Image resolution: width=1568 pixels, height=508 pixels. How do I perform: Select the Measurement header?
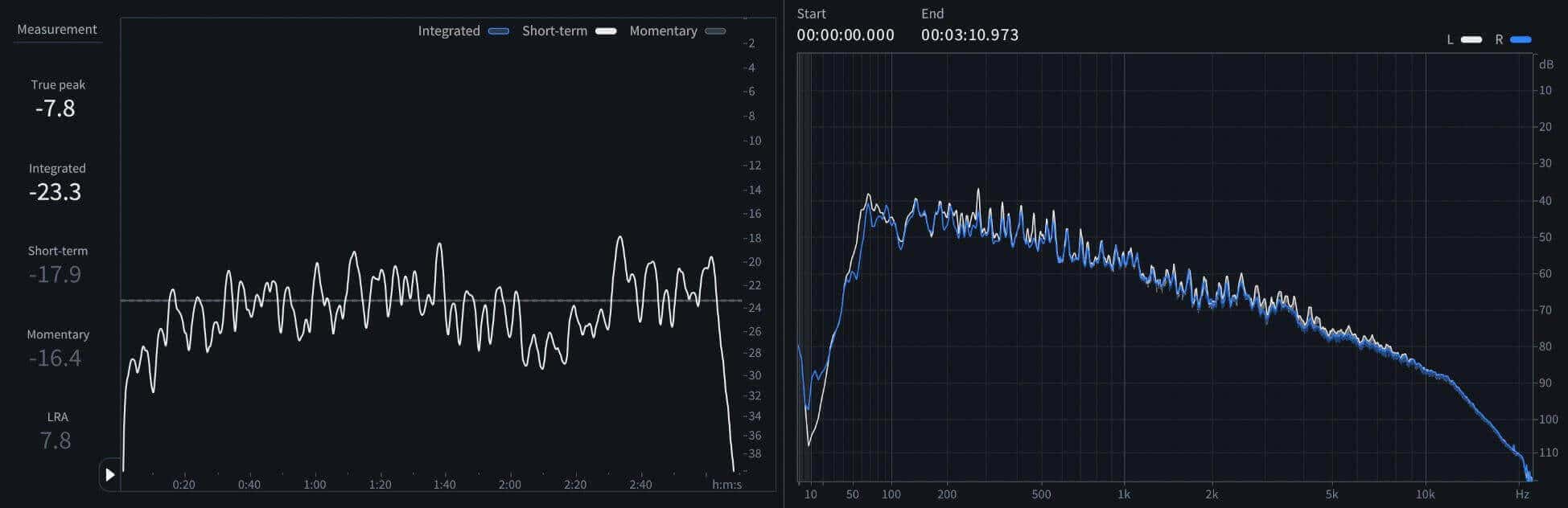pos(57,29)
